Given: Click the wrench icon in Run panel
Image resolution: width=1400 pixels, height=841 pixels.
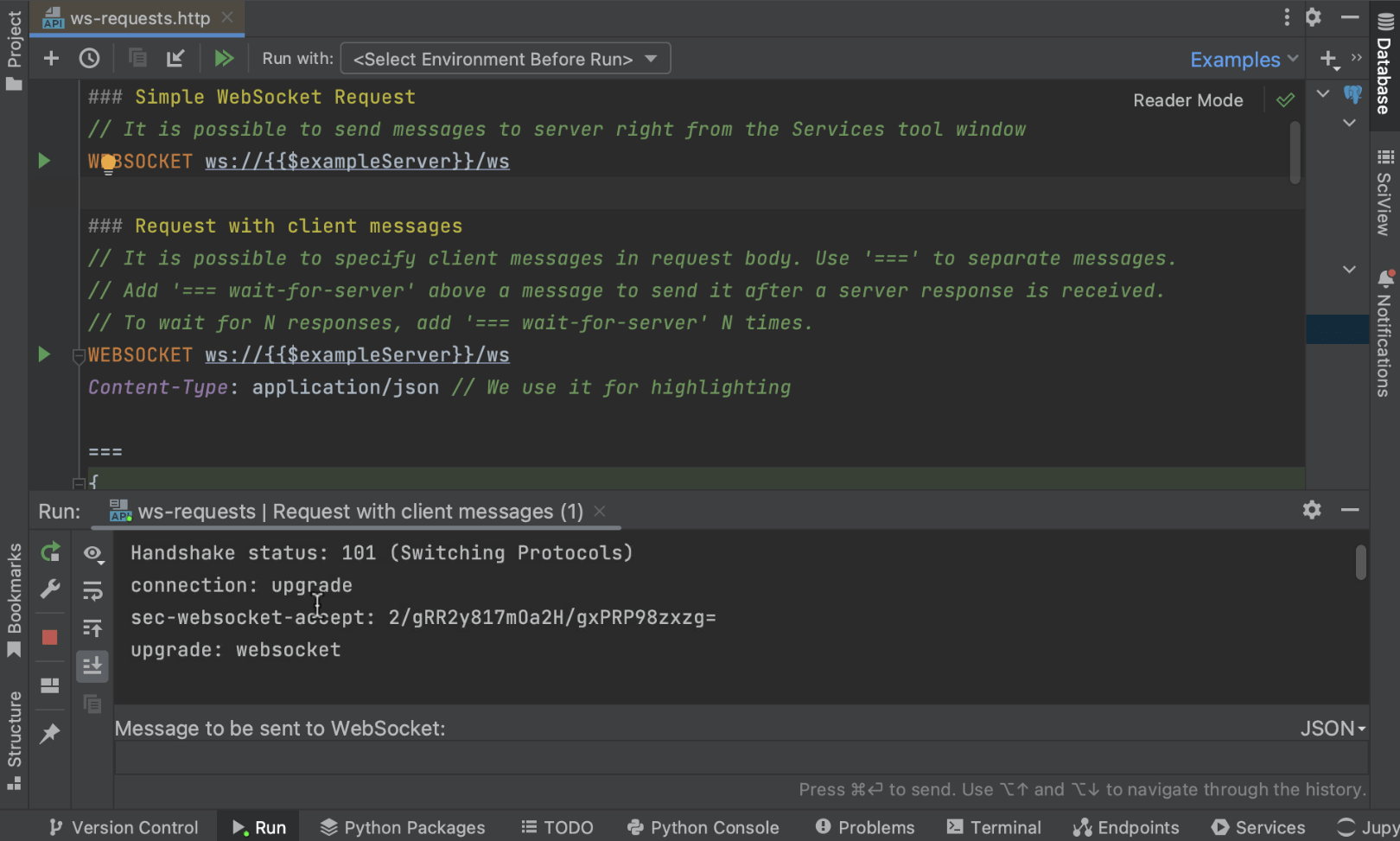Looking at the screenshot, I should pos(50,589).
